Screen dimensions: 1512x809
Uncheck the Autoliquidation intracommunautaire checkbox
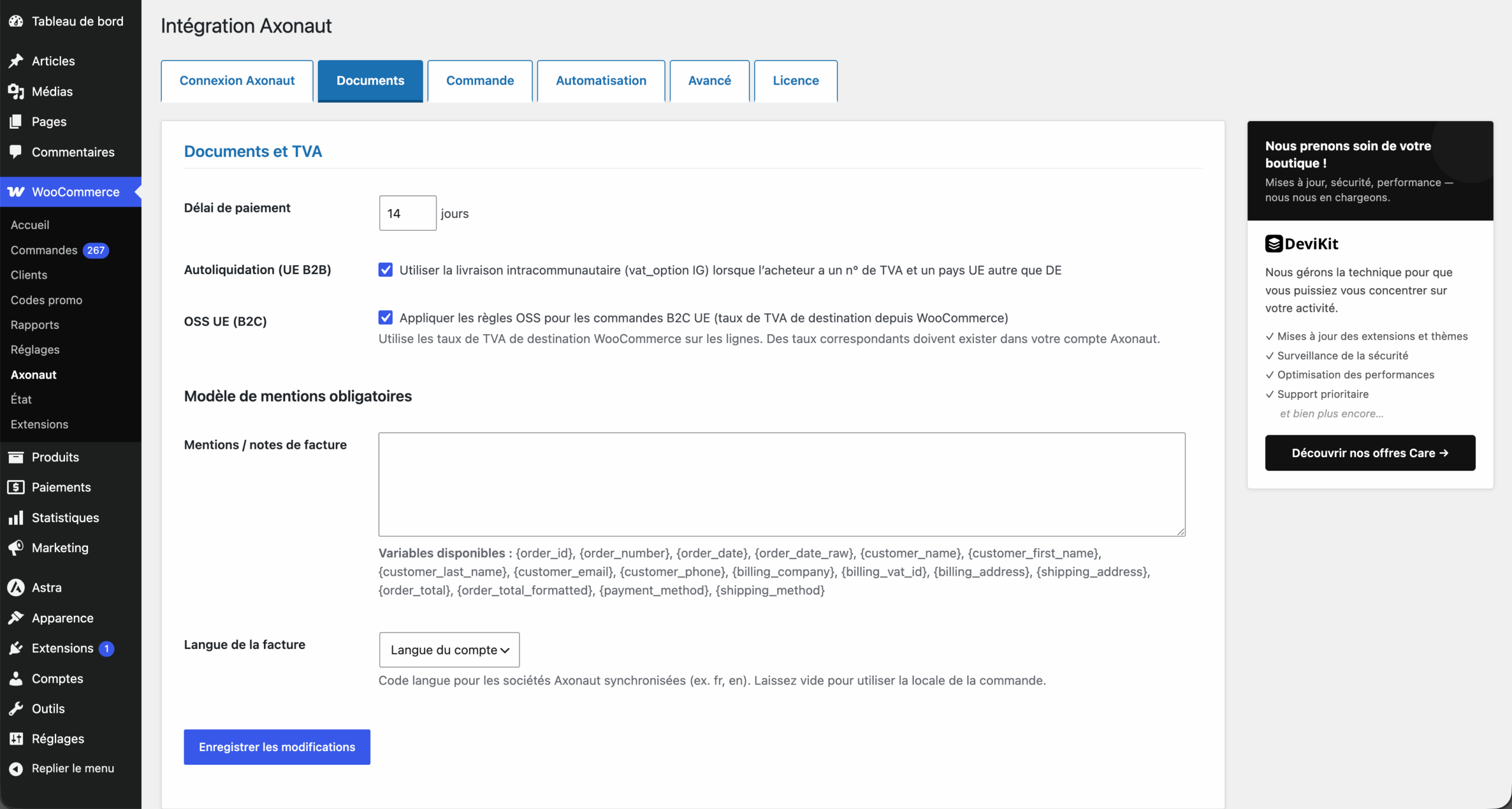pos(386,270)
